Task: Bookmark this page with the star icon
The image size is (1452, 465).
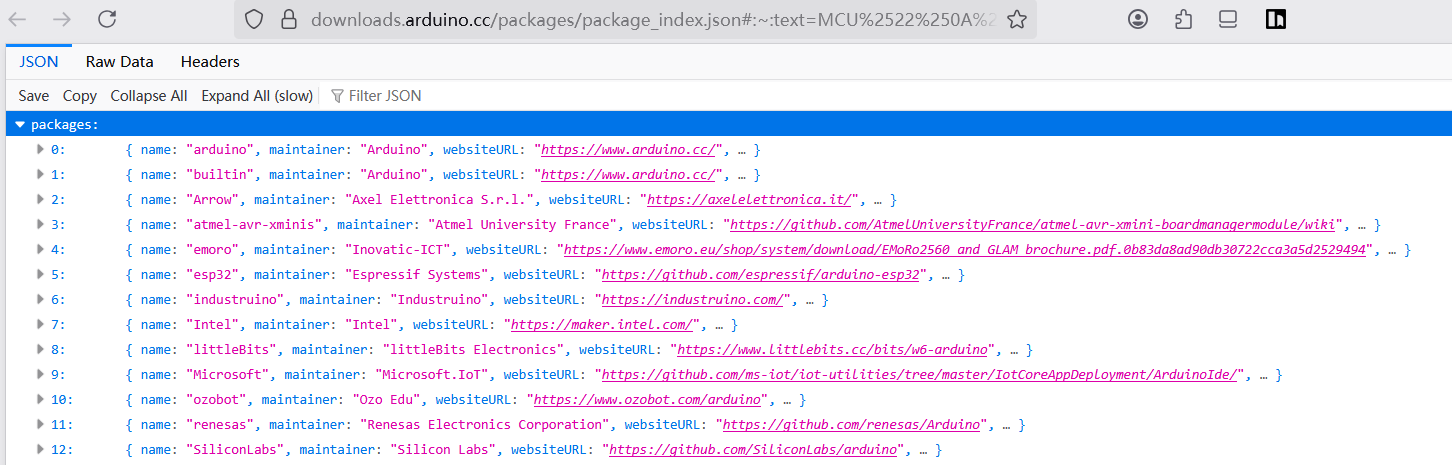Action: pyautogui.click(x=1017, y=19)
